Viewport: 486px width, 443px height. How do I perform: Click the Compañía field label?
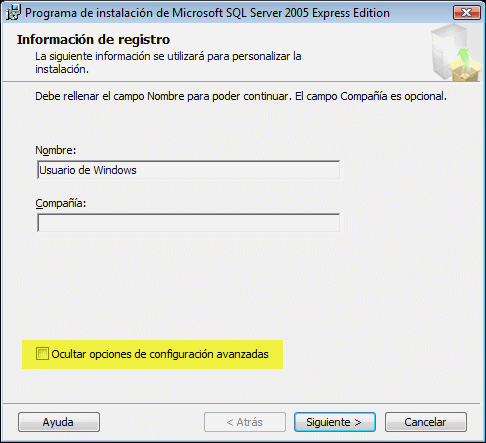pos(61,203)
